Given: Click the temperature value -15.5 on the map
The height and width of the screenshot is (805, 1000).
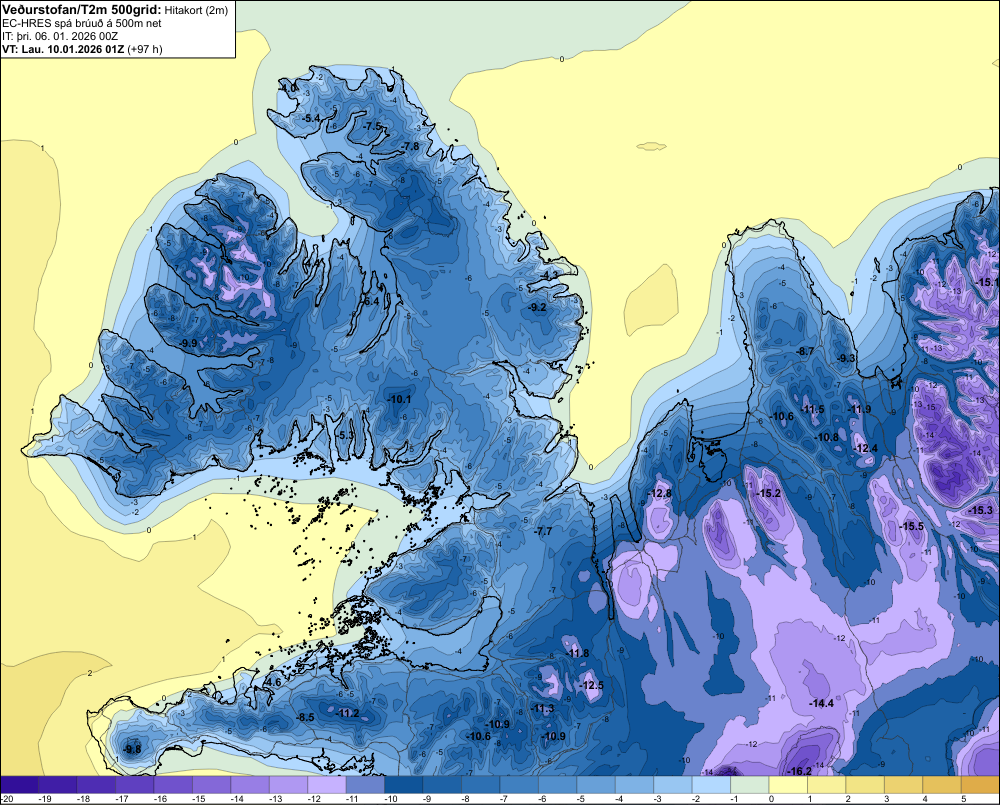Looking at the screenshot, I should (x=911, y=527).
